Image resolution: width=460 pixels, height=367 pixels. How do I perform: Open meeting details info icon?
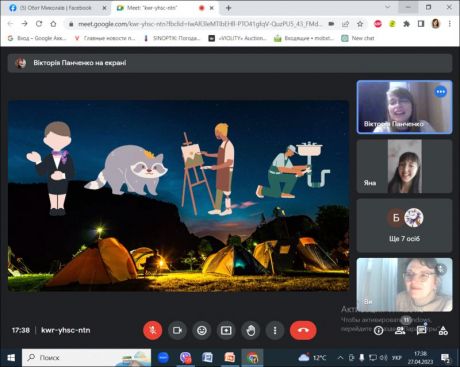378,331
